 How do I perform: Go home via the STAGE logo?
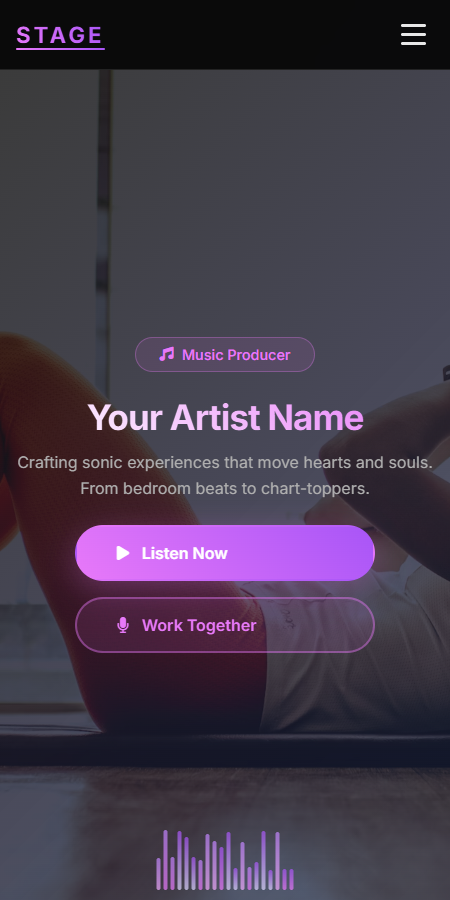click(x=60, y=36)
